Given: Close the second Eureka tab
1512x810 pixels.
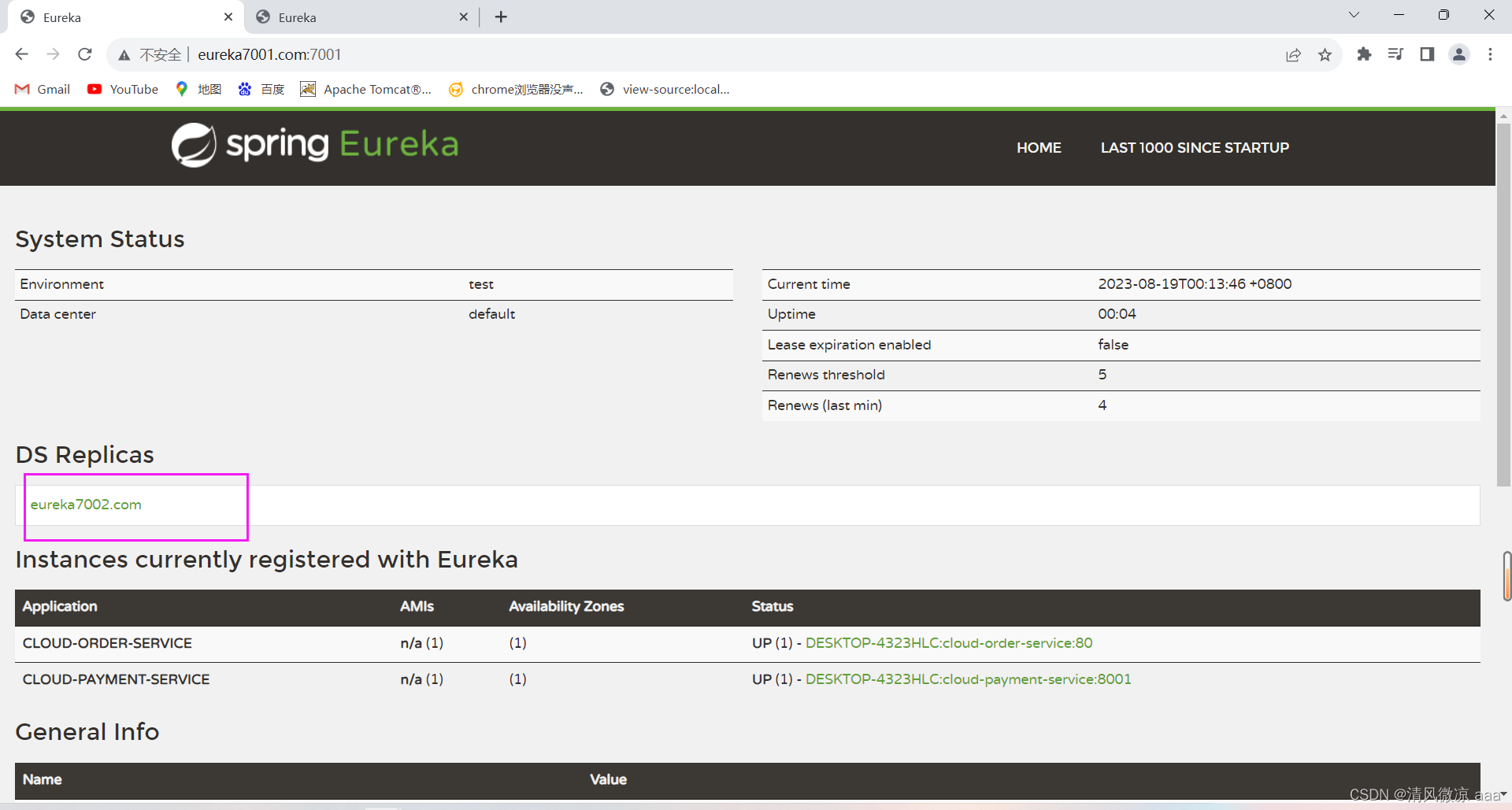Looking at the screenshot, I should [463, 17].
